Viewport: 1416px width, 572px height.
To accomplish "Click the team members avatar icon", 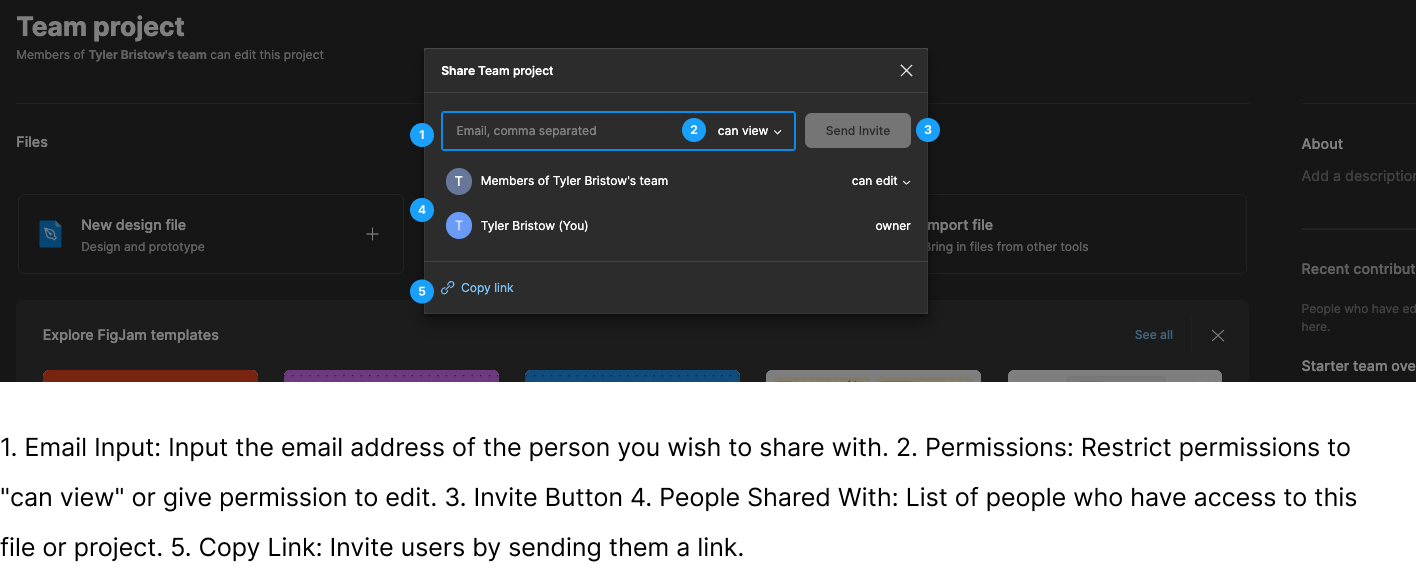I will 458,181.
